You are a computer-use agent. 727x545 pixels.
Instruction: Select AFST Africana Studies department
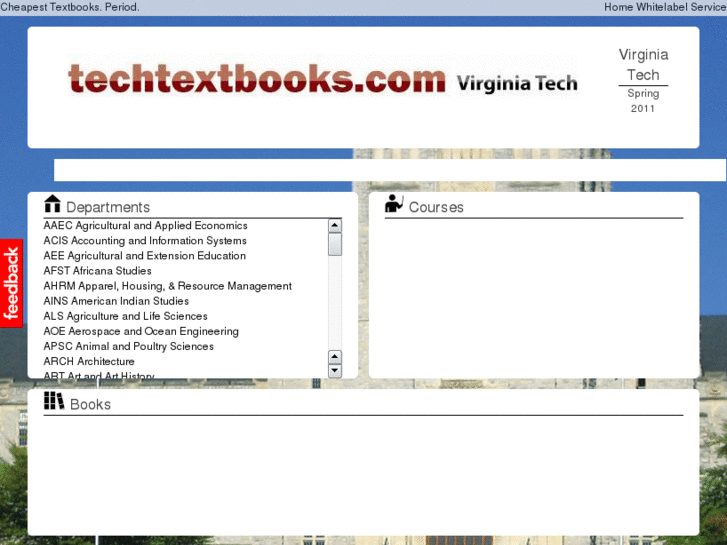click(x=97, y=271)
